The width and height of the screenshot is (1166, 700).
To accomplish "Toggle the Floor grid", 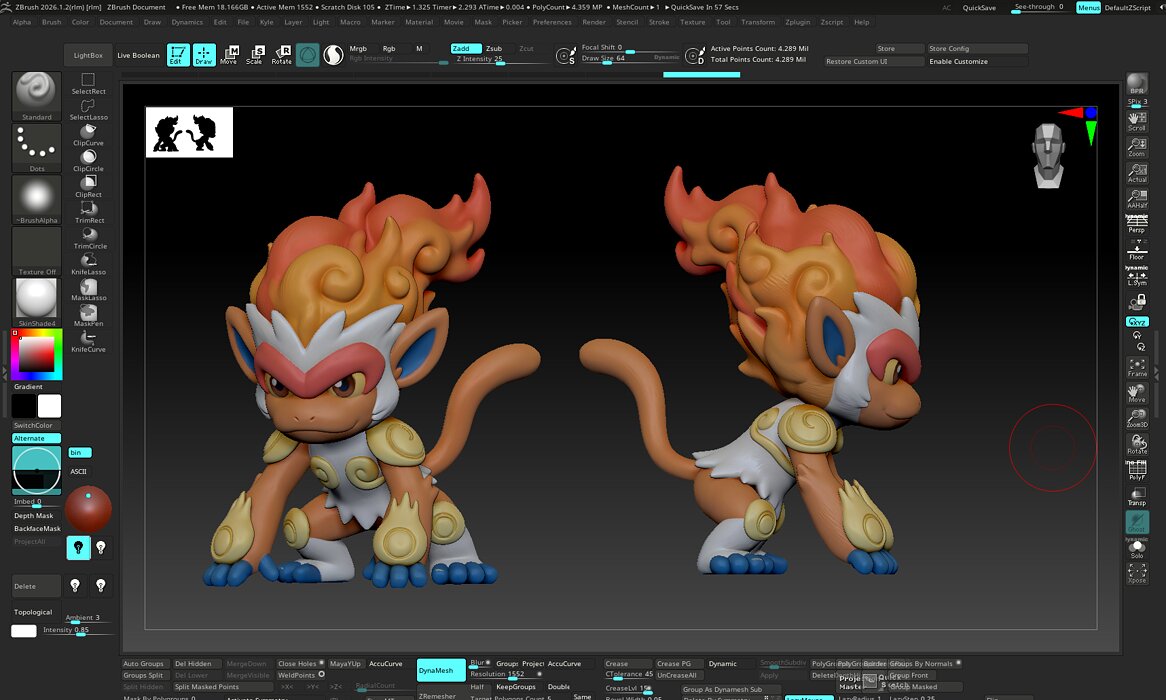I will click(x=1137, y=251).
